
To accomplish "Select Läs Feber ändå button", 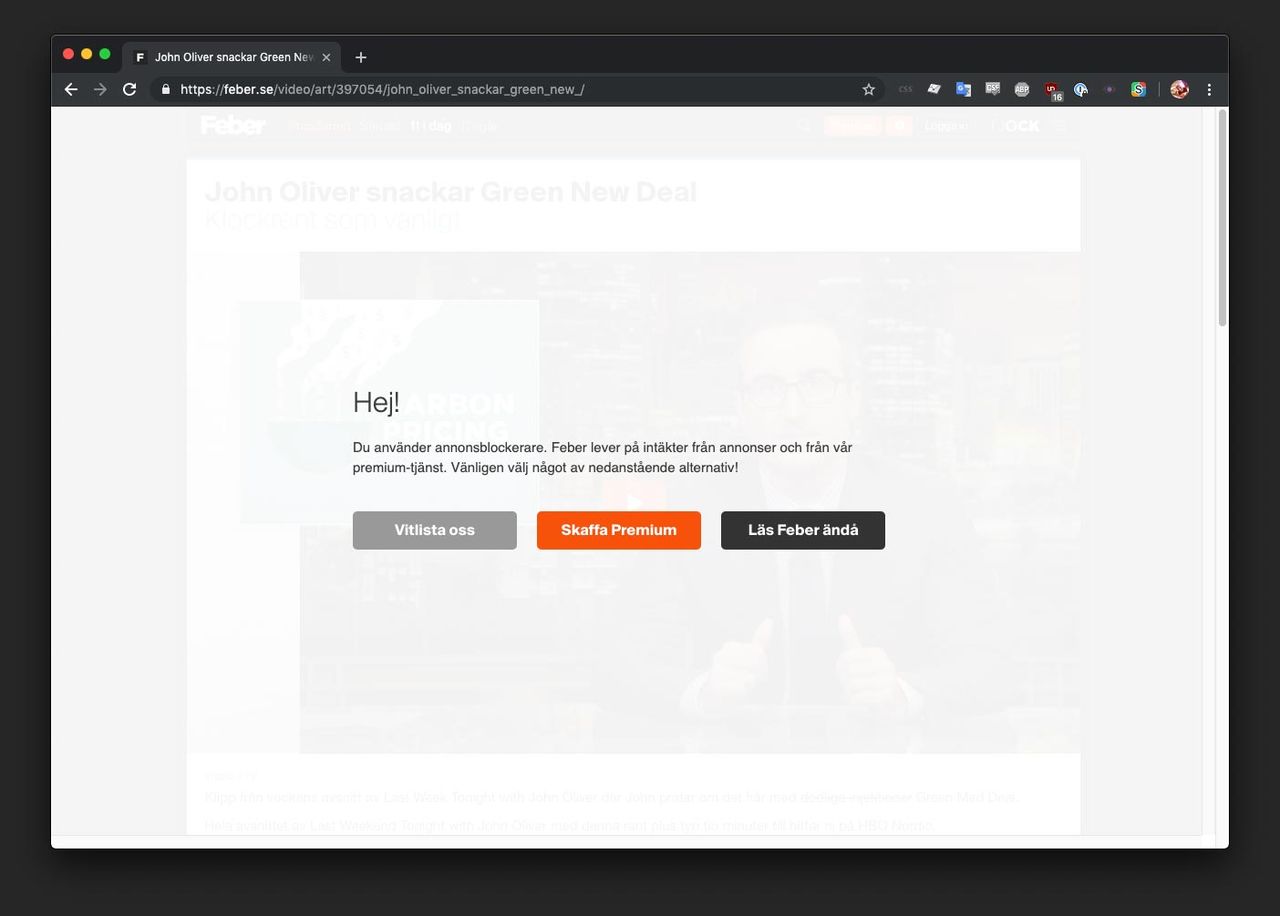I will (802, 530).
